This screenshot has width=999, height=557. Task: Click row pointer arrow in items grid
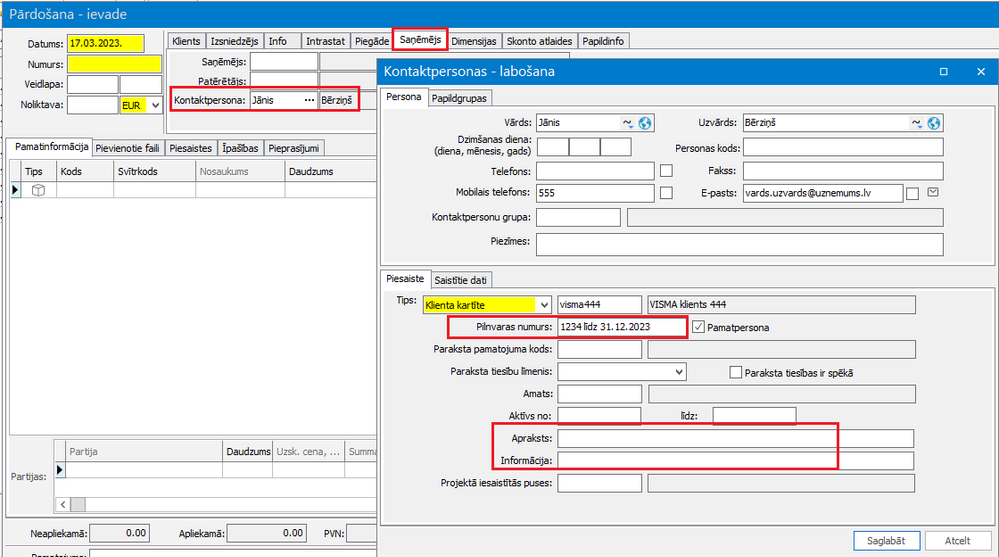coord(15,190)
